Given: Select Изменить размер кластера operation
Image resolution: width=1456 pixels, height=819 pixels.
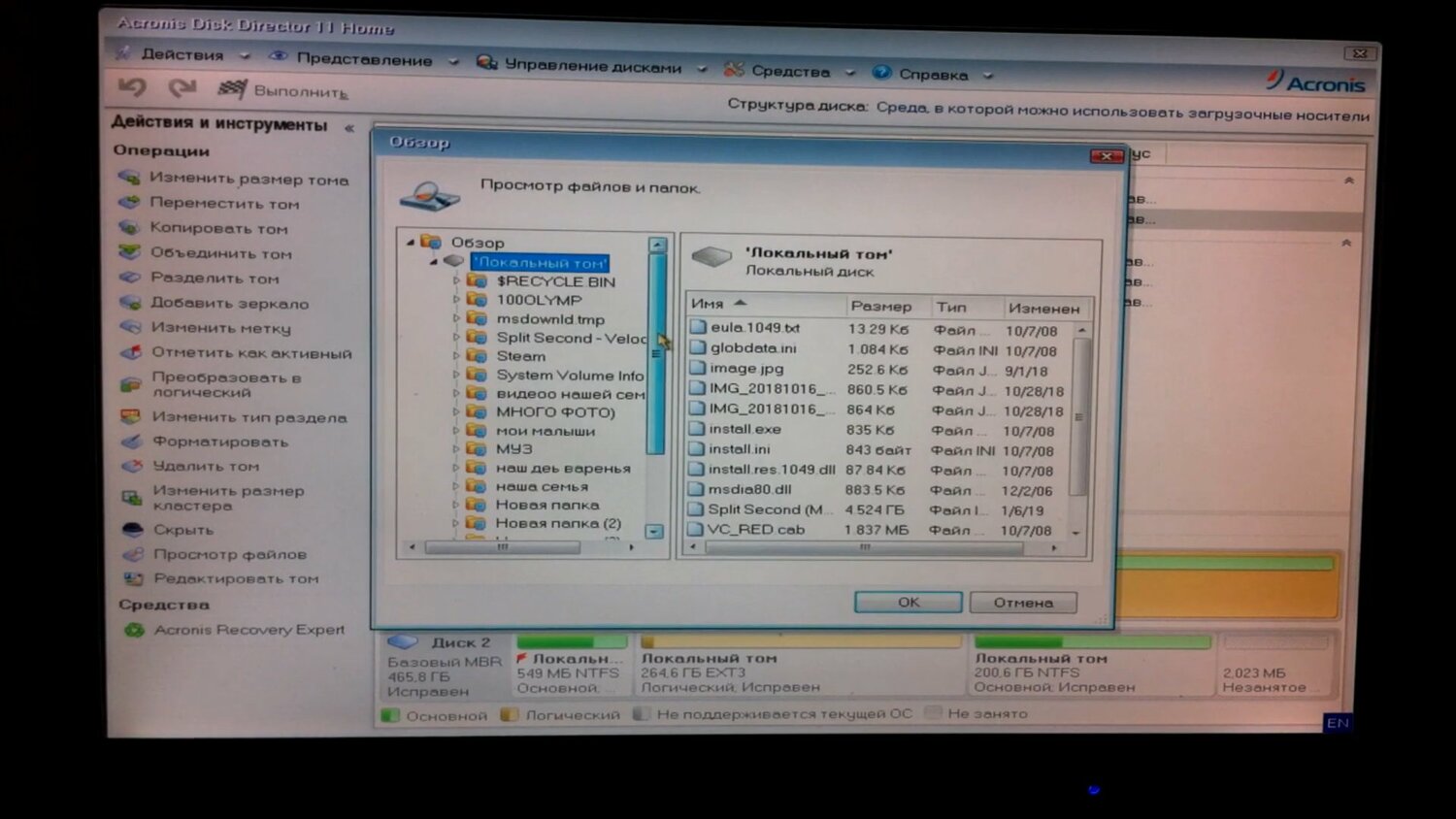Looking at the screenshot, I should point(214,498).
